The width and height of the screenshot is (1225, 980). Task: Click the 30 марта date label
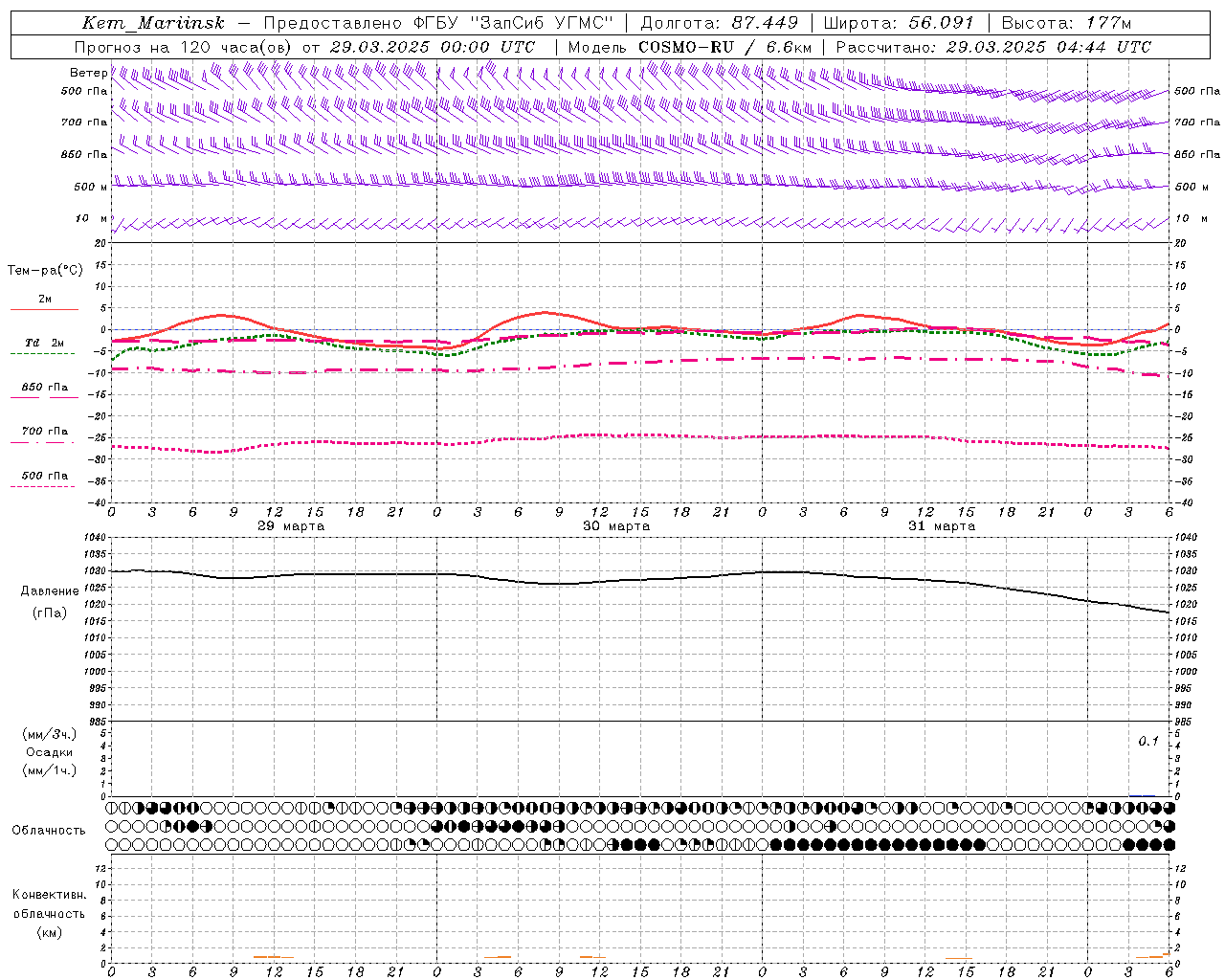click(x=616, y=526)
